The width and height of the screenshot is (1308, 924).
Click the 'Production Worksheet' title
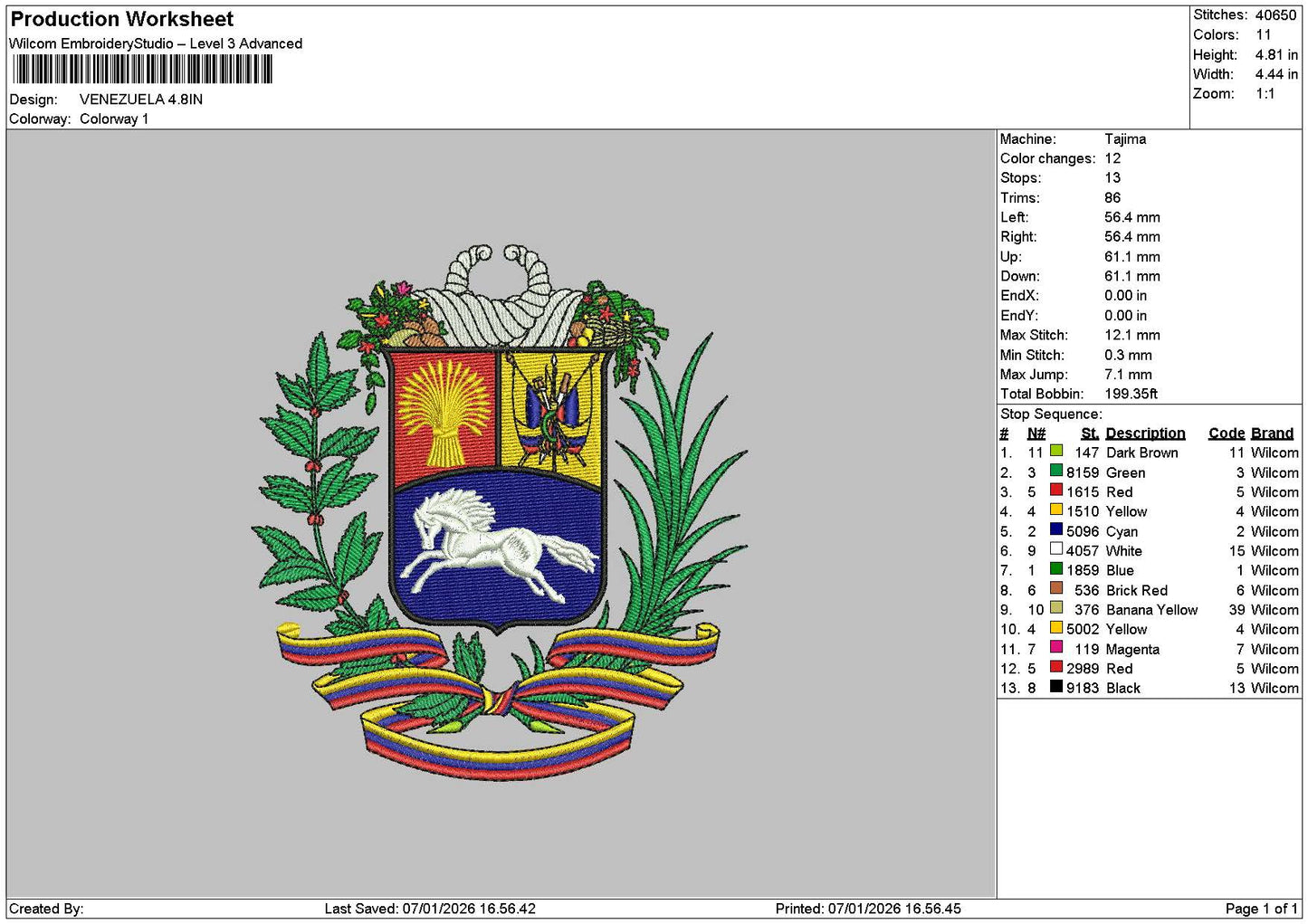pos(122,19)
